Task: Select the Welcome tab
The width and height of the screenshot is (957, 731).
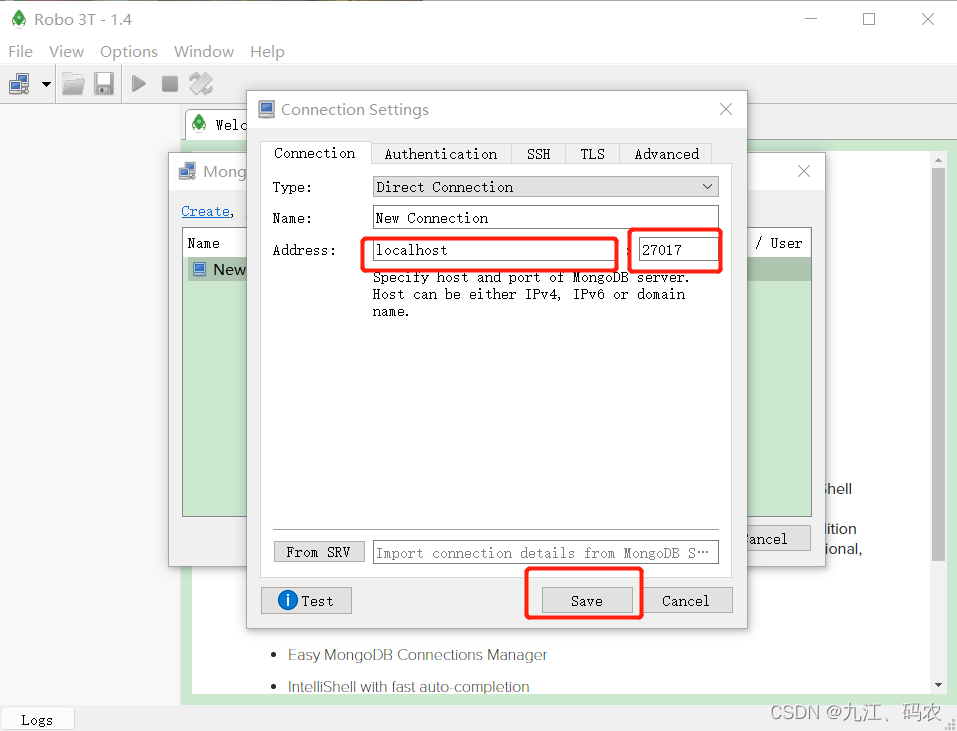Action: click(217, 124)
